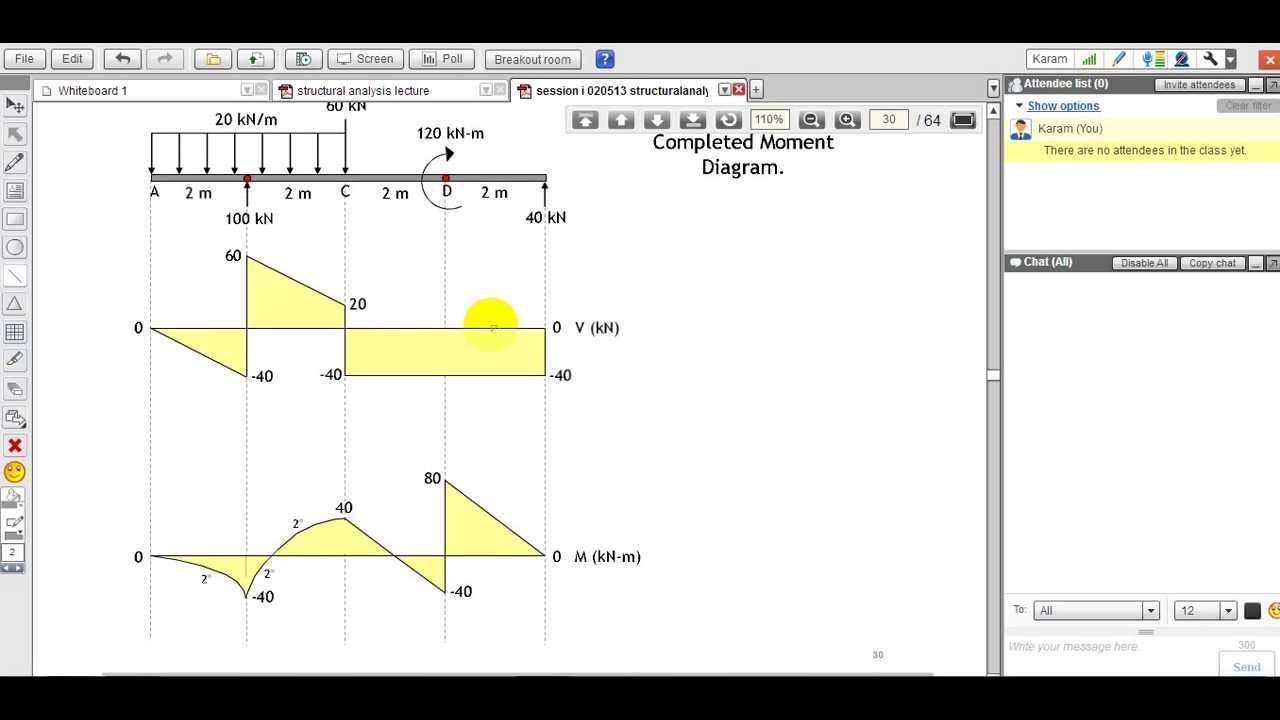
Task: Open the blue help question mark
Action: pyautogui.click(x=604, y=59)
